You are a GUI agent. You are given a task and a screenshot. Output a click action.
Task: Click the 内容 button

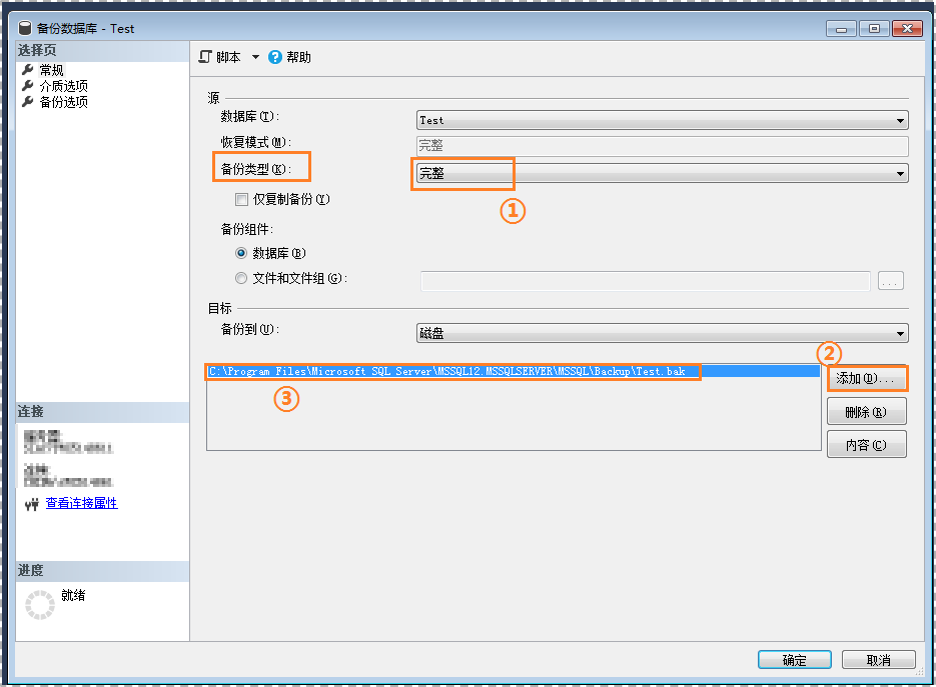pos(867,445)
